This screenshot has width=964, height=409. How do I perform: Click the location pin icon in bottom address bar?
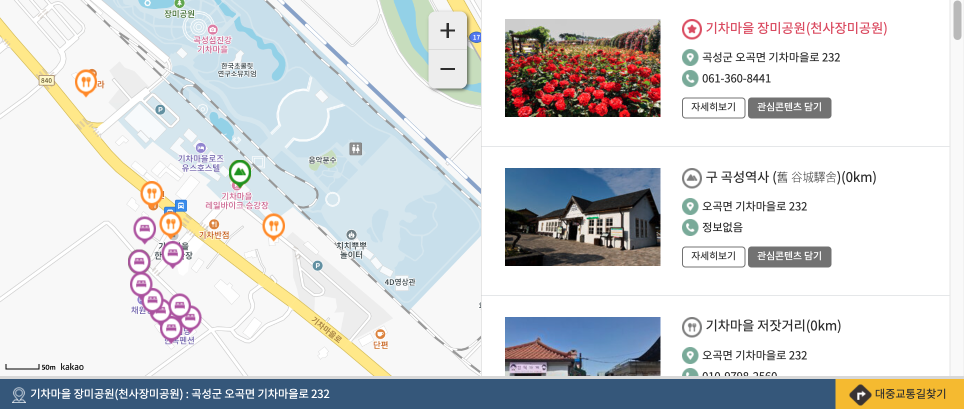[18, 394]
